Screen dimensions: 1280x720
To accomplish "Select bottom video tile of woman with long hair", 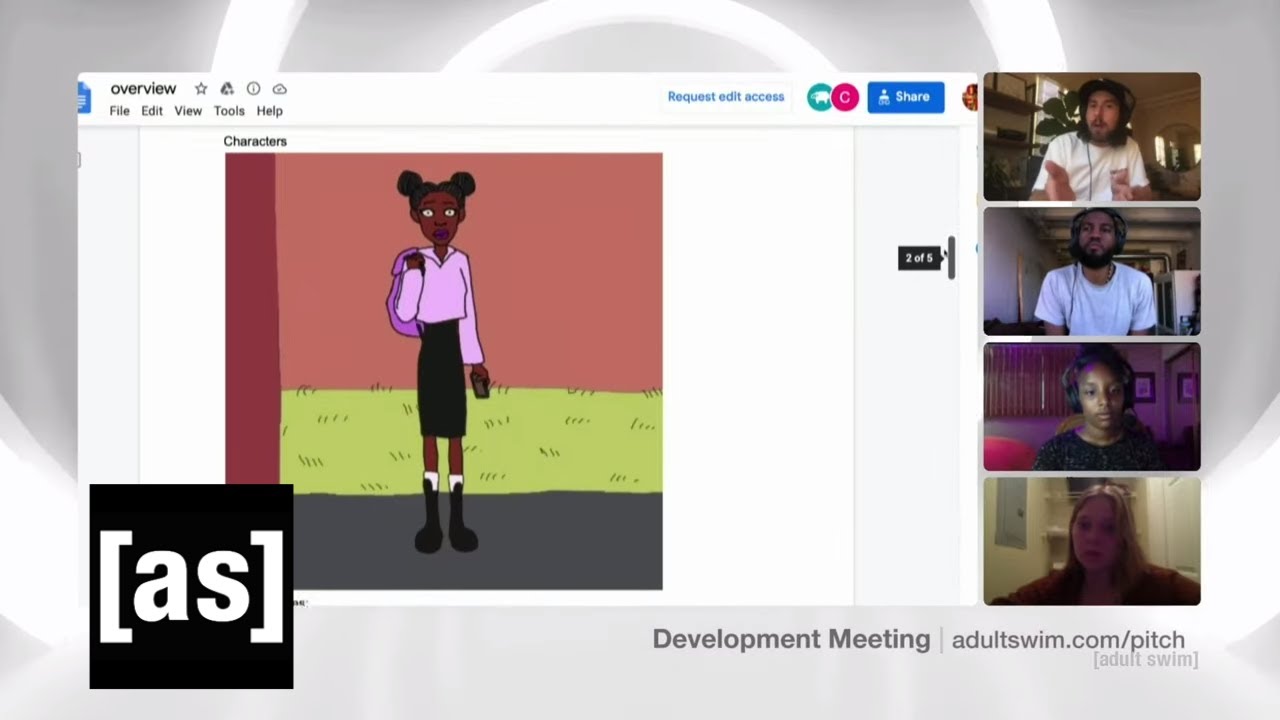I will click(1092, 541).
